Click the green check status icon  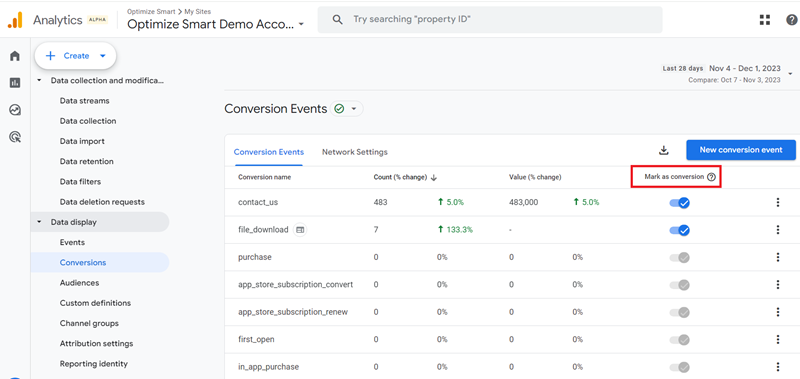point(339,109)
